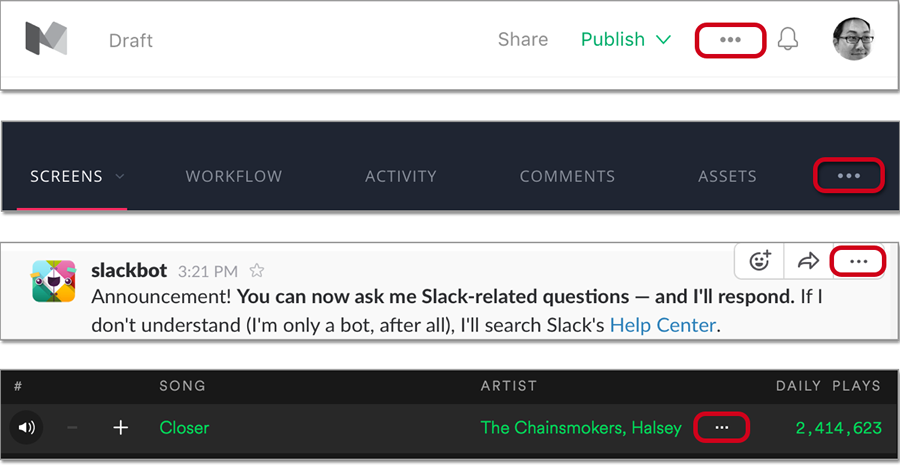Open the Activity tab
This screenshot has width=900, height=467.
point(400,176)
